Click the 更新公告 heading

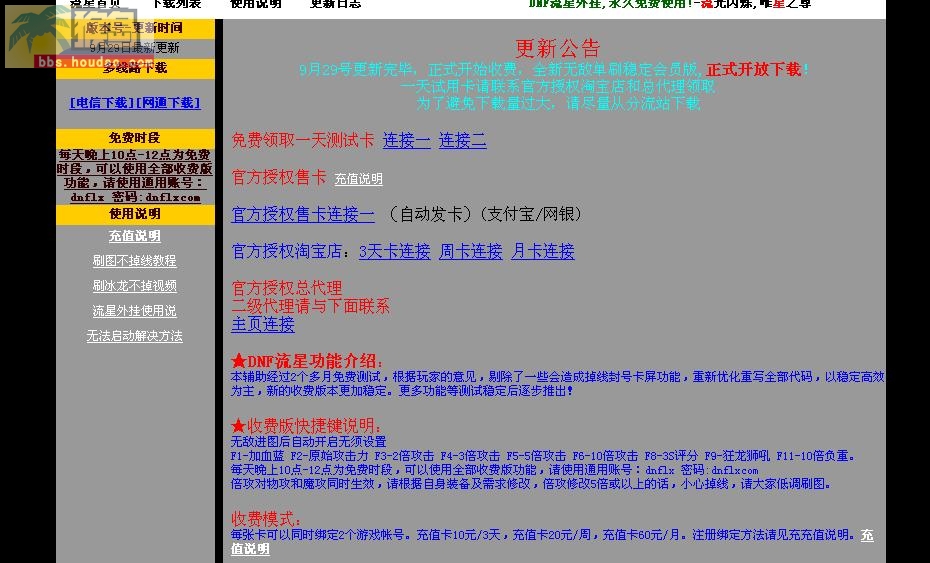(x=558, y=48)
